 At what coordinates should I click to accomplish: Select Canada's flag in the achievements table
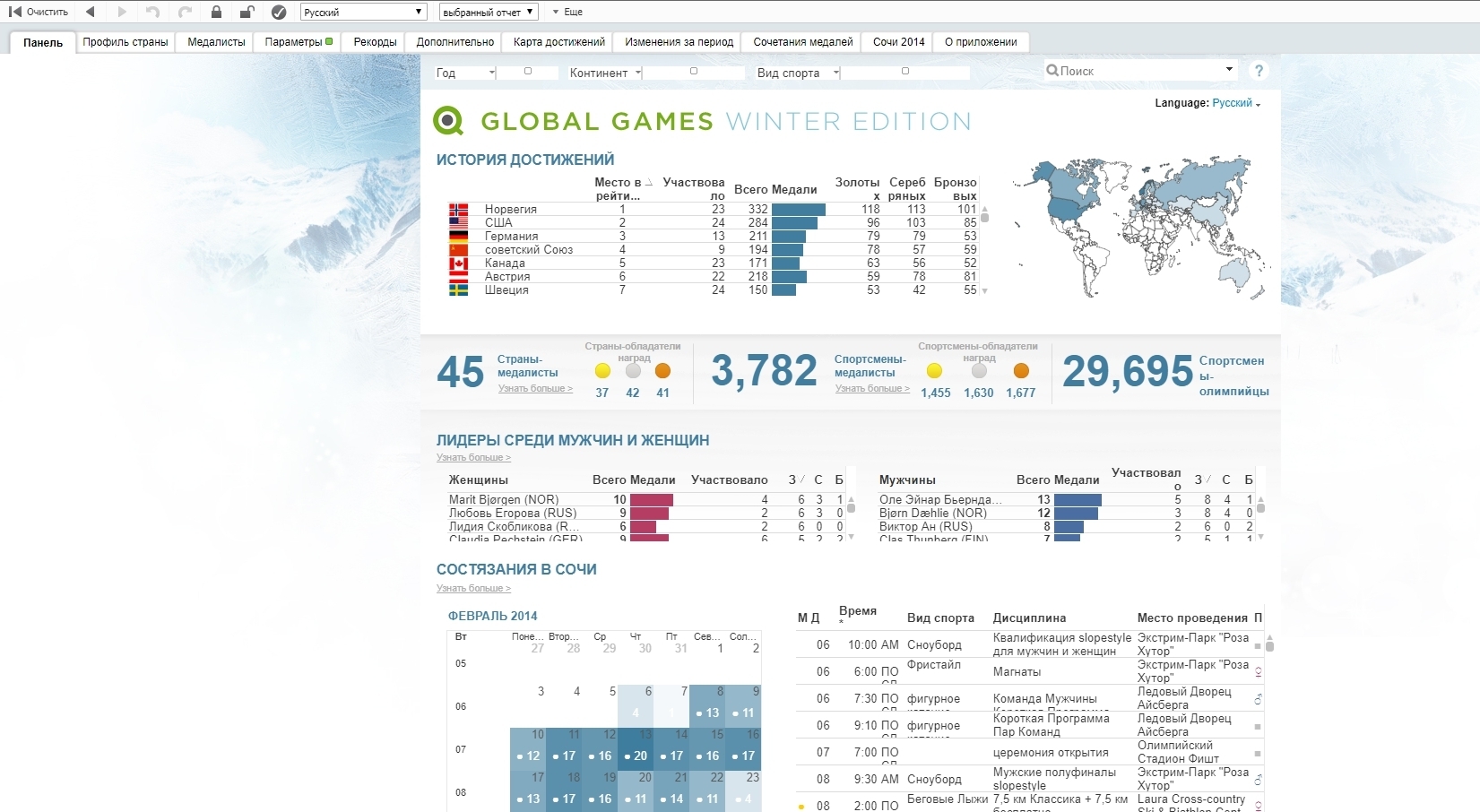458,263
